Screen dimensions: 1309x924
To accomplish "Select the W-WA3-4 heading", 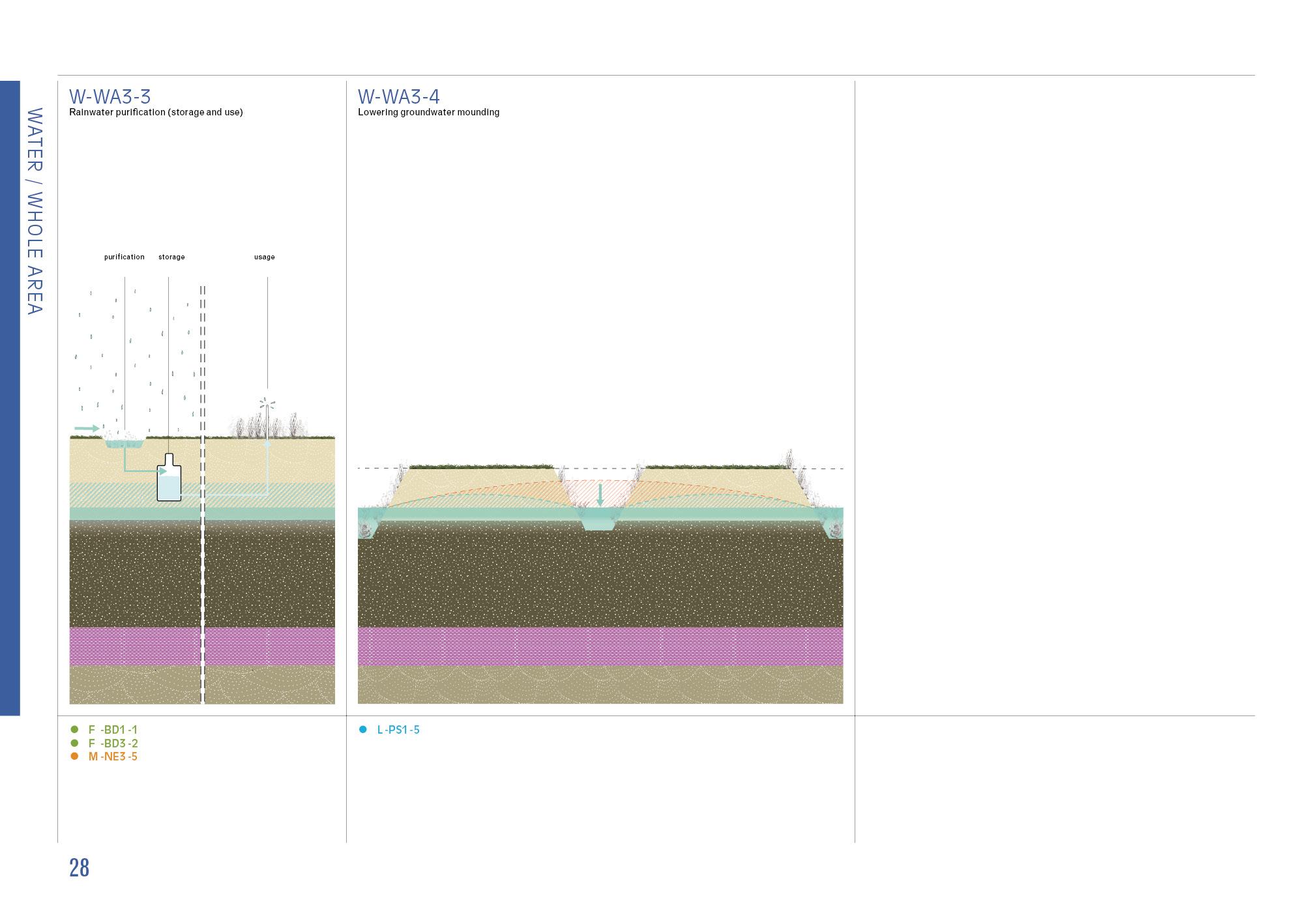I will point(398,97).
